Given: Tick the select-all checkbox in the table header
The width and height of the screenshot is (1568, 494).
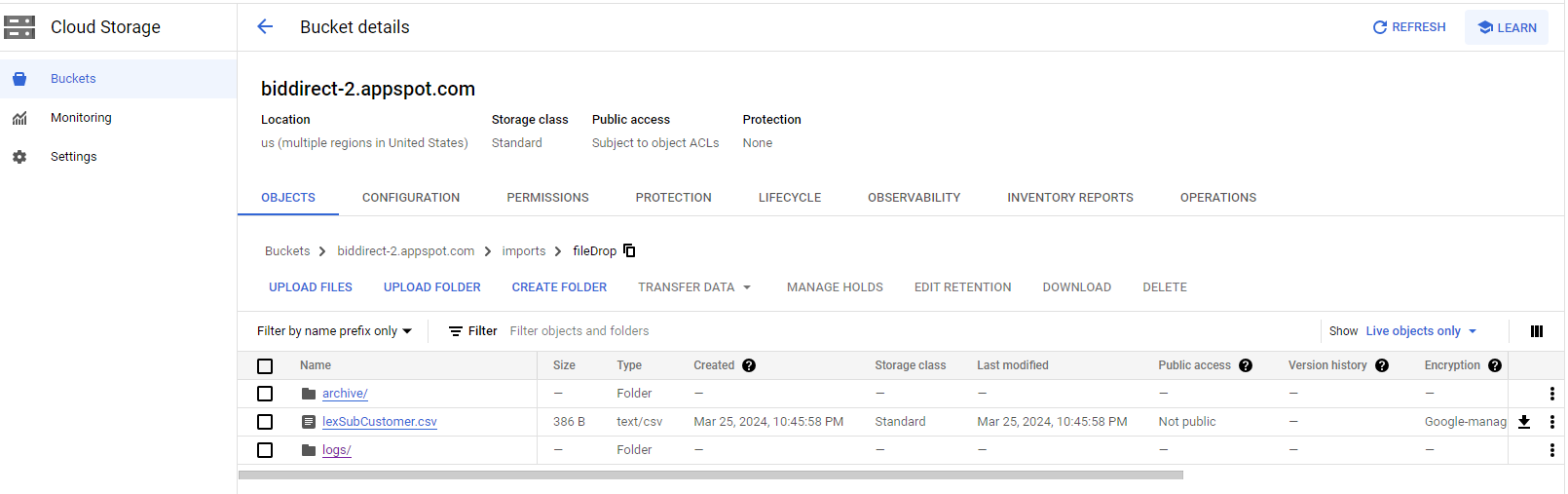Looking at the screenshot, I should 265,366.
